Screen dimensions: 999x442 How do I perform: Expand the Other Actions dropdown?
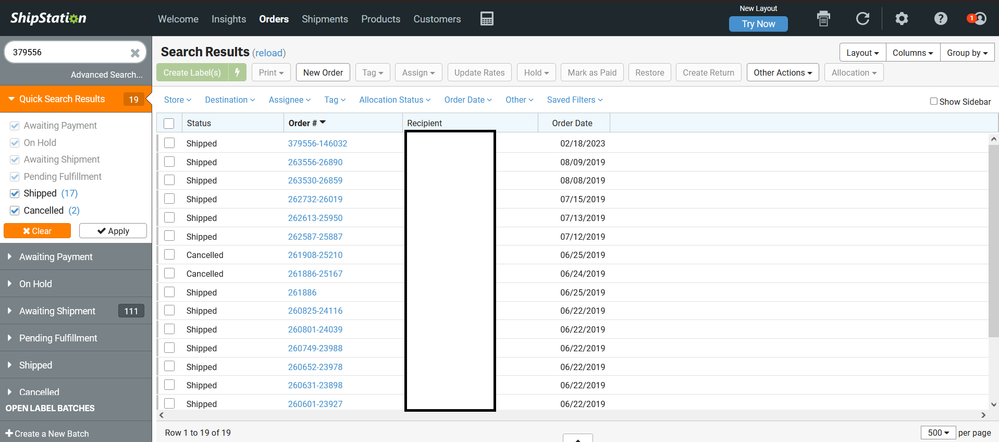click(783, 73)
